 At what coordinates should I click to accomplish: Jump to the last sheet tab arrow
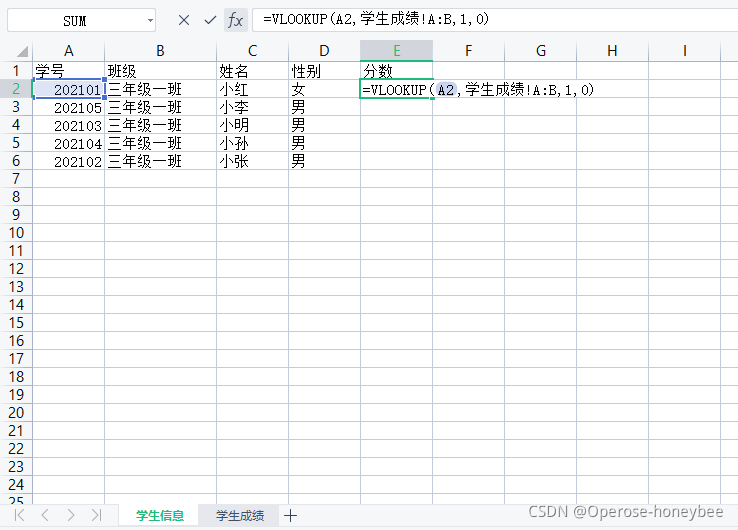point(96,515)
